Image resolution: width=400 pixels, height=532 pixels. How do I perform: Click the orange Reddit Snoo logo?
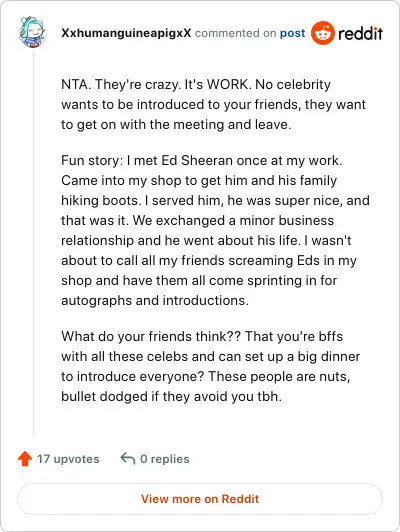tap(322, 33)
